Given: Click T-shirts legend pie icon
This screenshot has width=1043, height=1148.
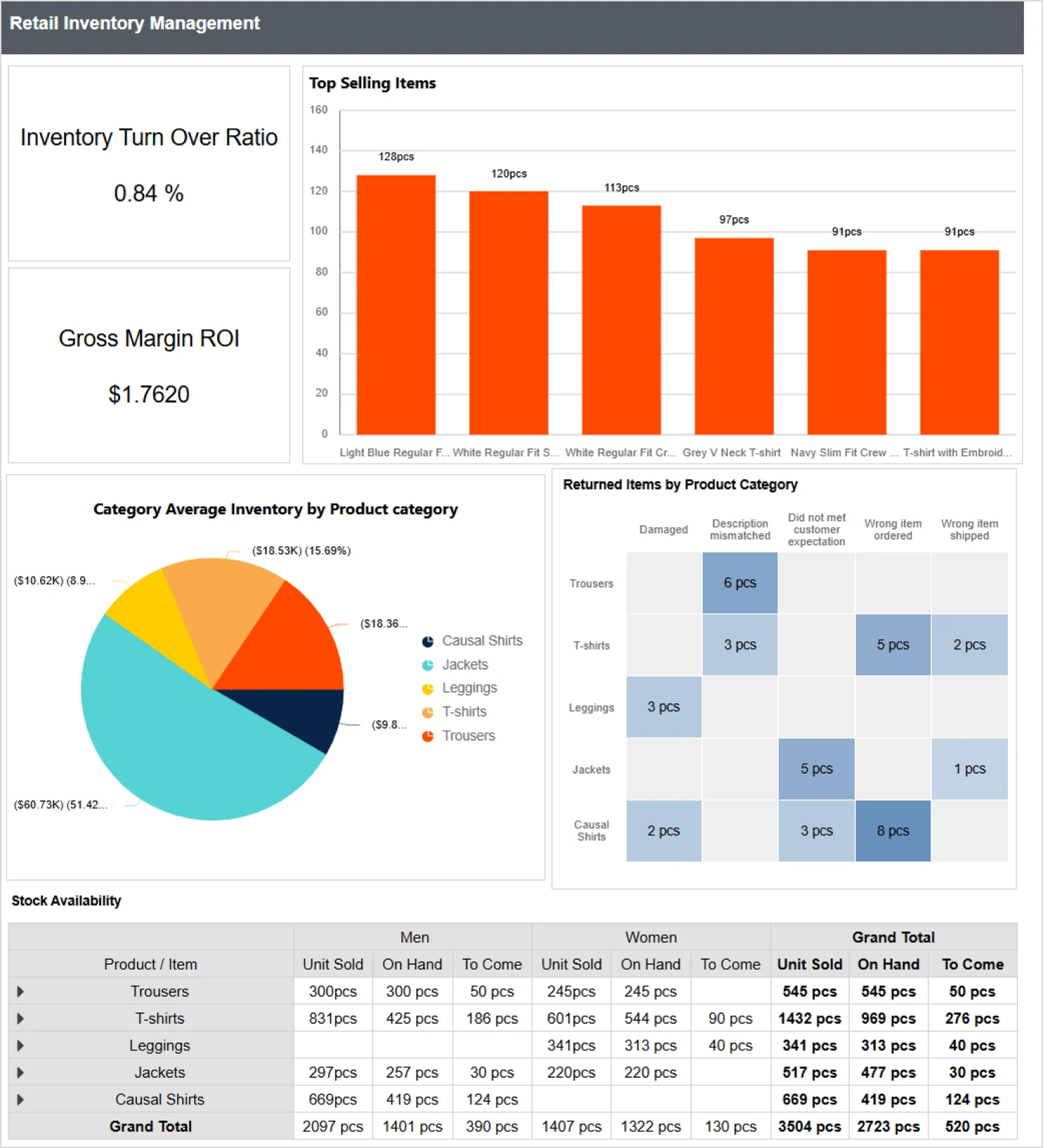Looking at the screenshot, I should [427, 712].
